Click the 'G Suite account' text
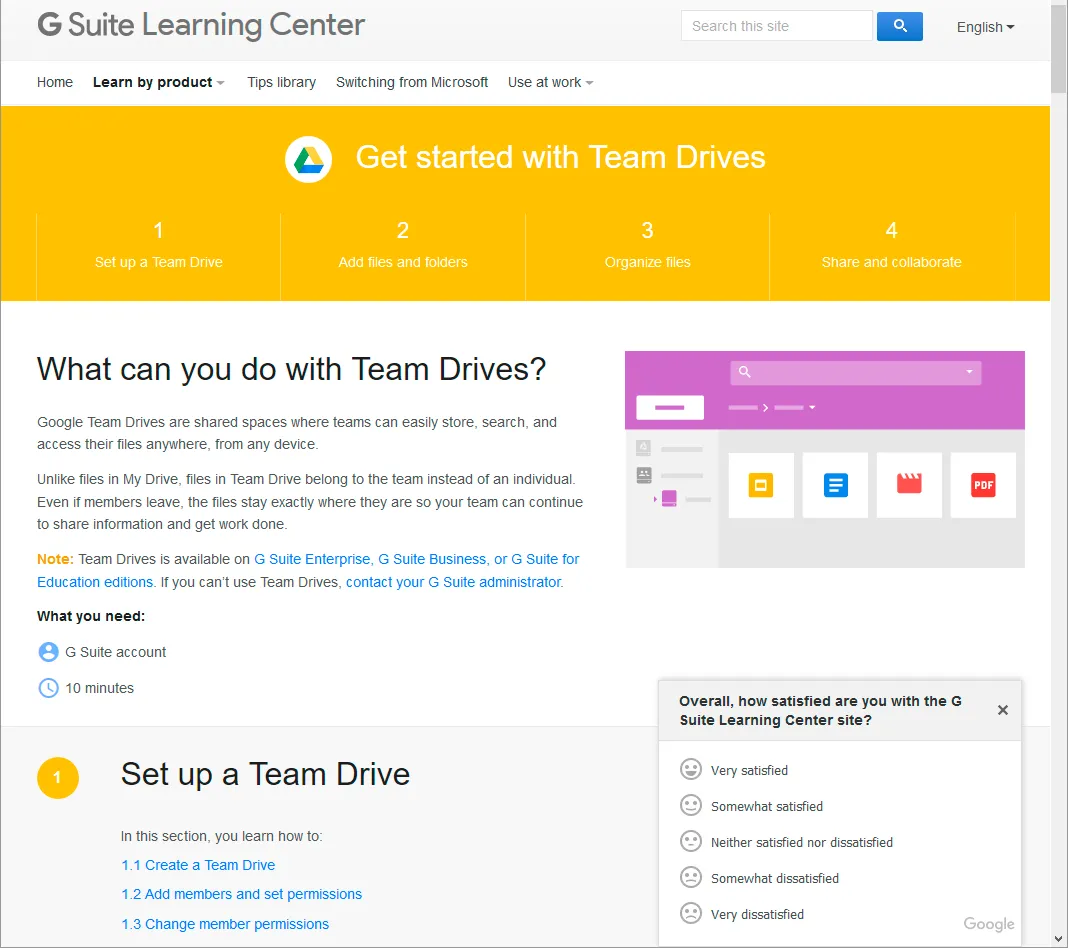 coord(116,652)
